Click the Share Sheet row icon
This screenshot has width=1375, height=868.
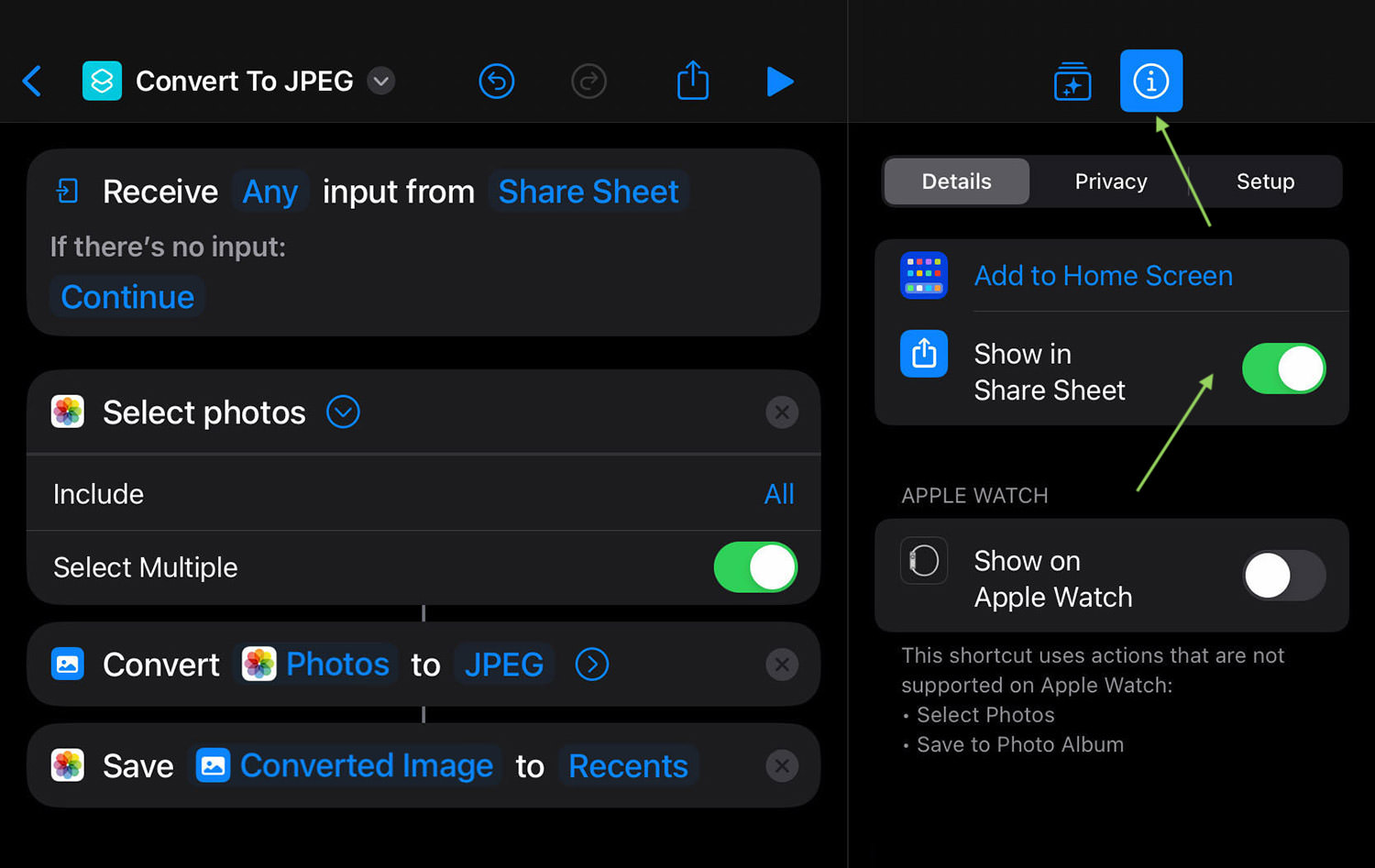click(924, 354)
